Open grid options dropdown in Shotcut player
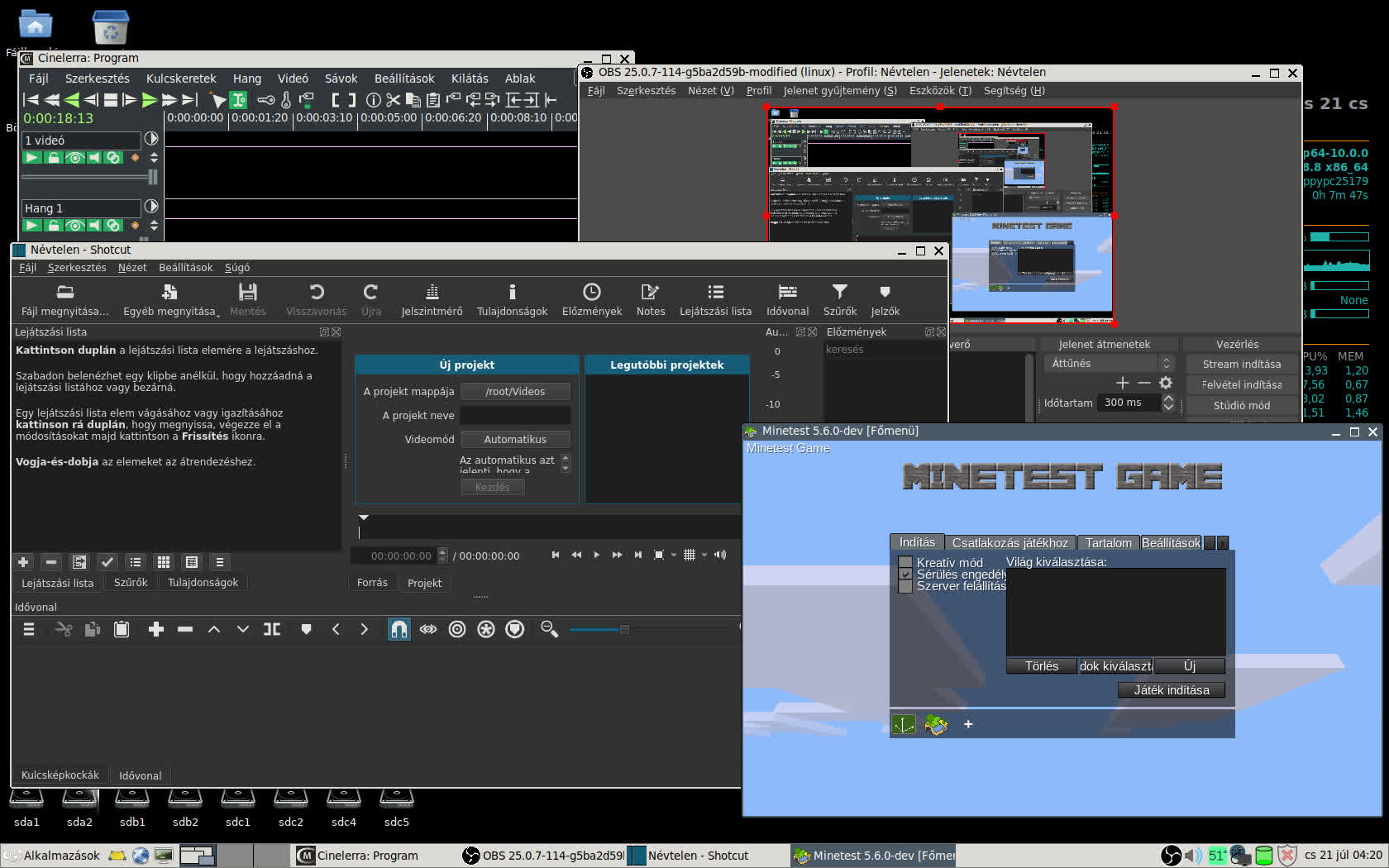Image resolution: width=1389 pixels, height=868 pixels. click(704, 556)
